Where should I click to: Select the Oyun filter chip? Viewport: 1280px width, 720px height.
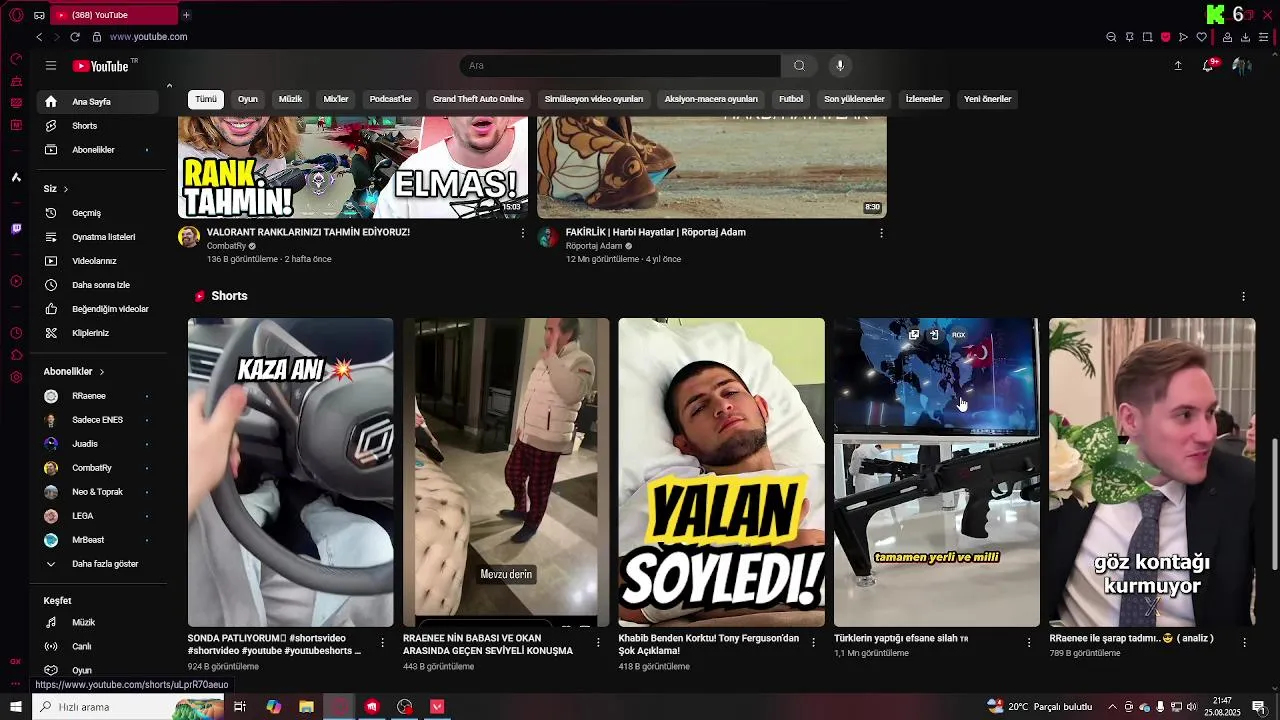[248, 99]
